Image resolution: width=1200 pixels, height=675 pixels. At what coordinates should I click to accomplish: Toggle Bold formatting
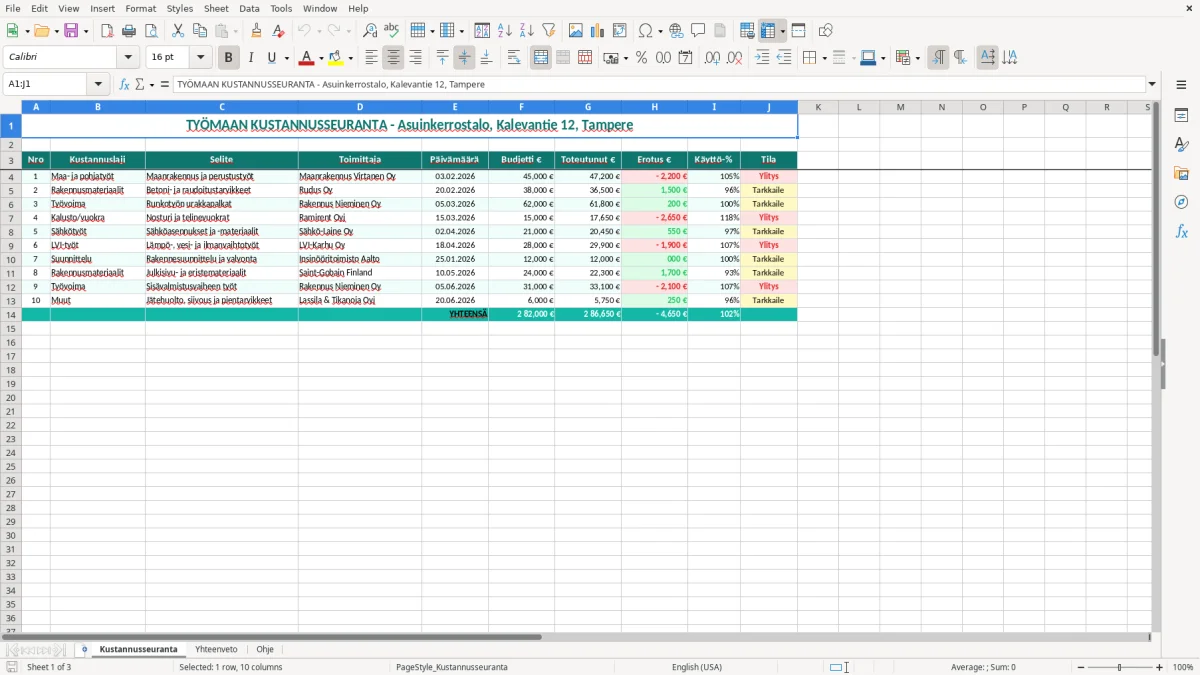pyautogui.click(x=229, y=58)
